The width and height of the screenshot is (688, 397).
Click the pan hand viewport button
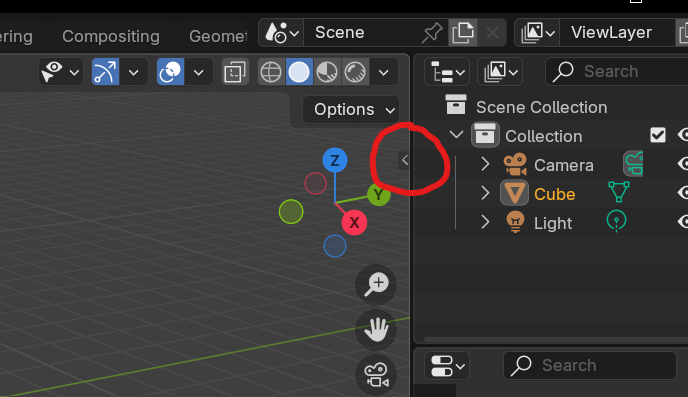[x=376, y=330]
